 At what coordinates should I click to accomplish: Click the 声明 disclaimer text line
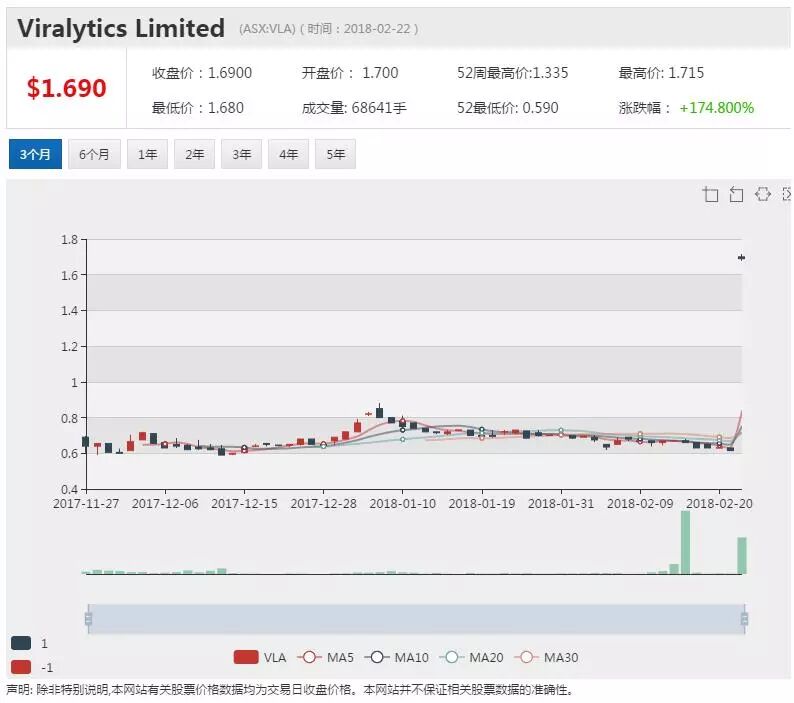pyautogui.click(x=290, y=690)
